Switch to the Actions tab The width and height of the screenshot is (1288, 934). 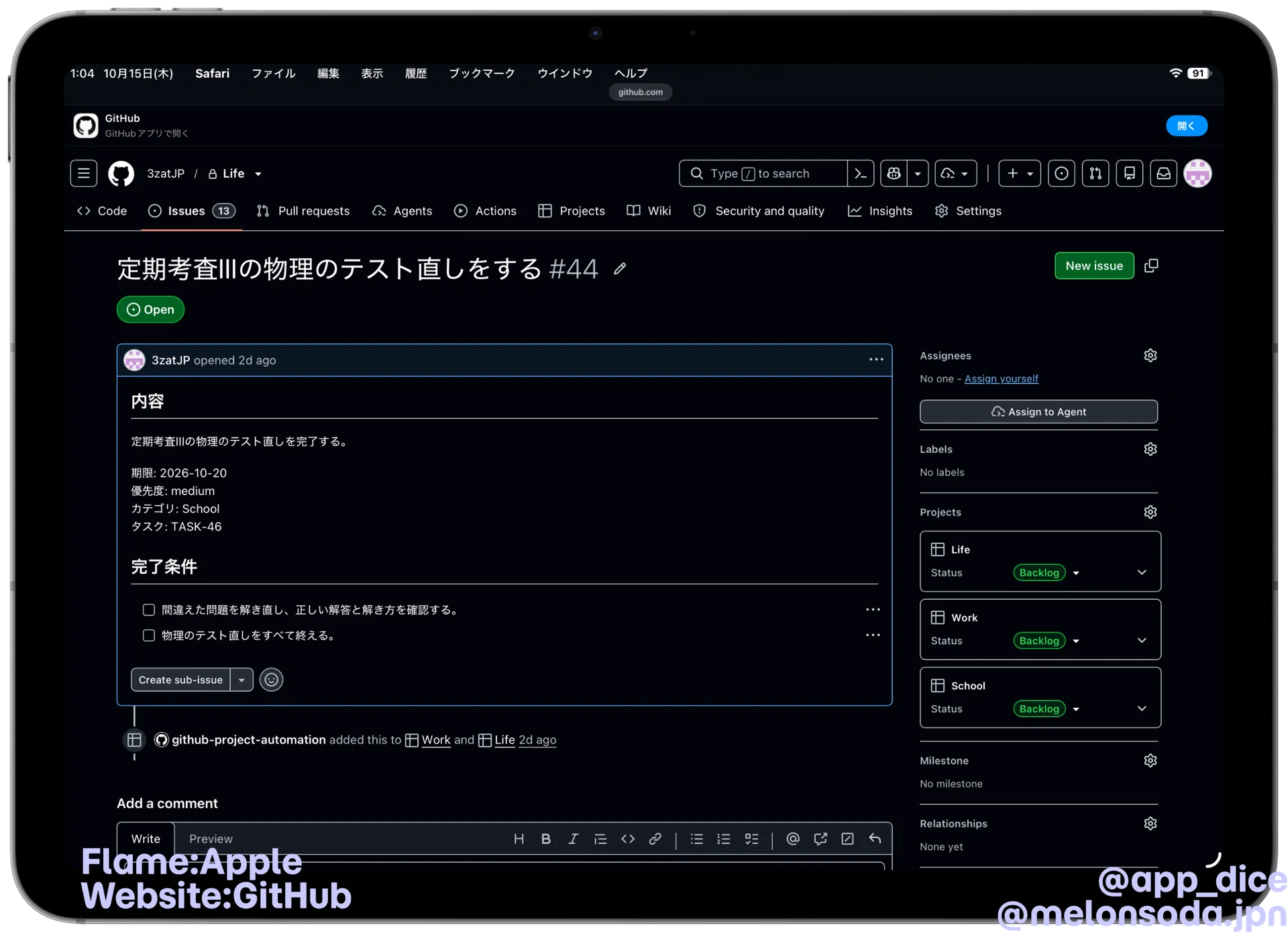[x=485, y=211]
